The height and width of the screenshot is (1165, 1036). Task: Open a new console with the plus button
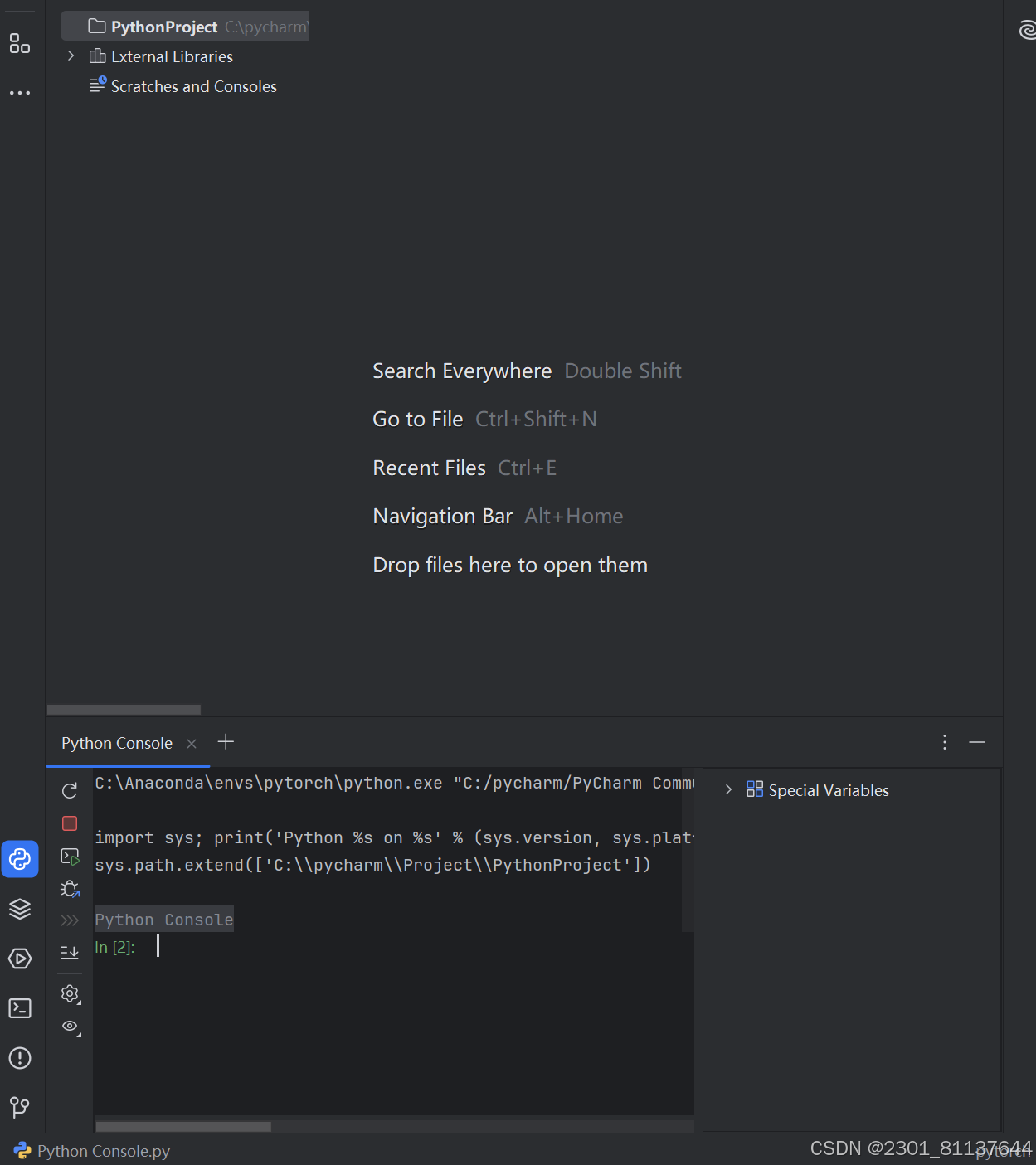pyautogui.click(x=225, y=741)
